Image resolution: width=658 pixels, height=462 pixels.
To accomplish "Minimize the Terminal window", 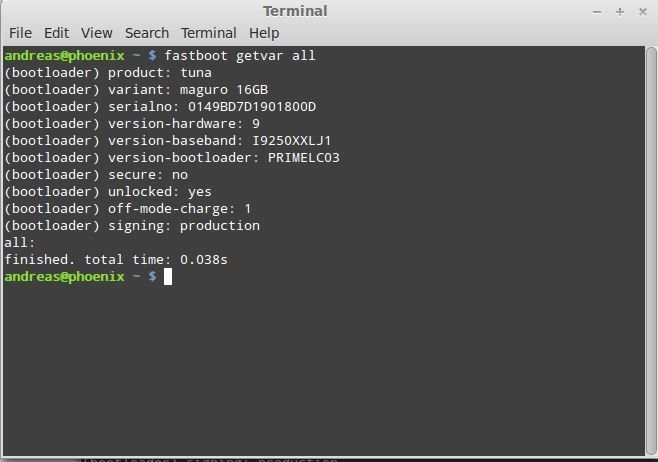I will point(597,12).
